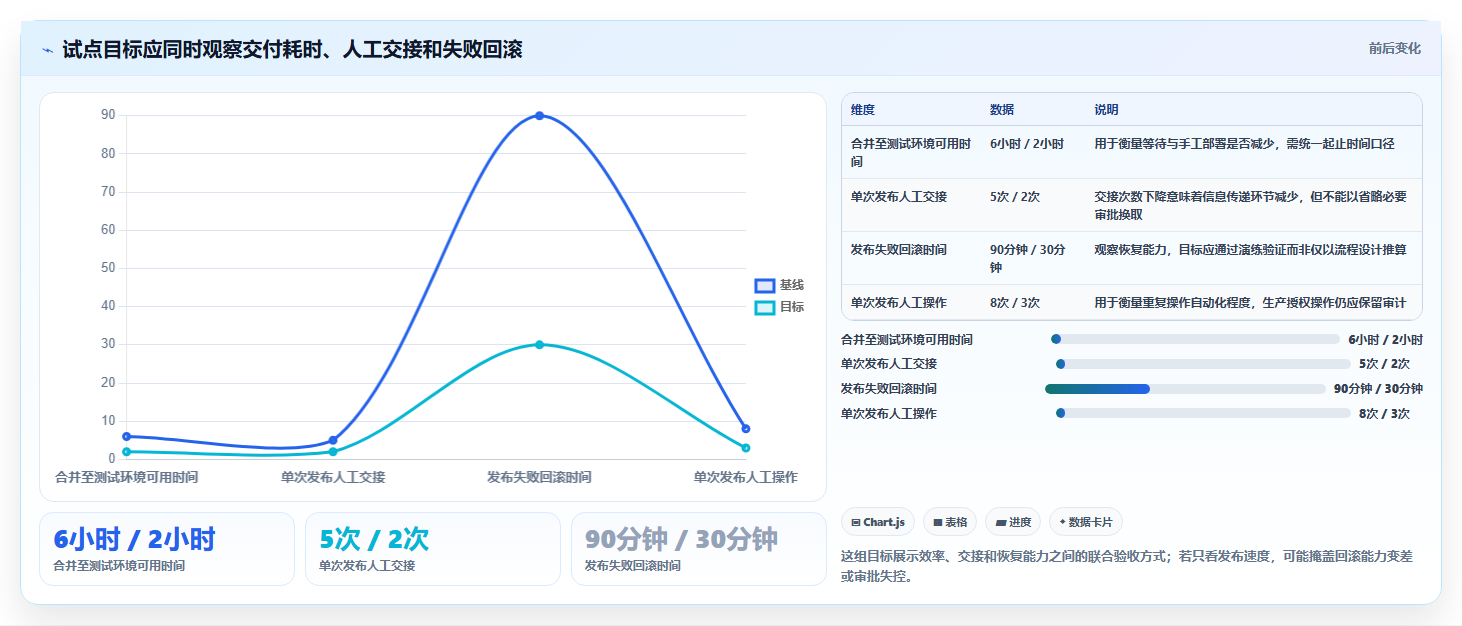Click the summary paragraph 这组目标展示效率
The height and width of the screenshot is (626, 1462).
pos(1127,566)
